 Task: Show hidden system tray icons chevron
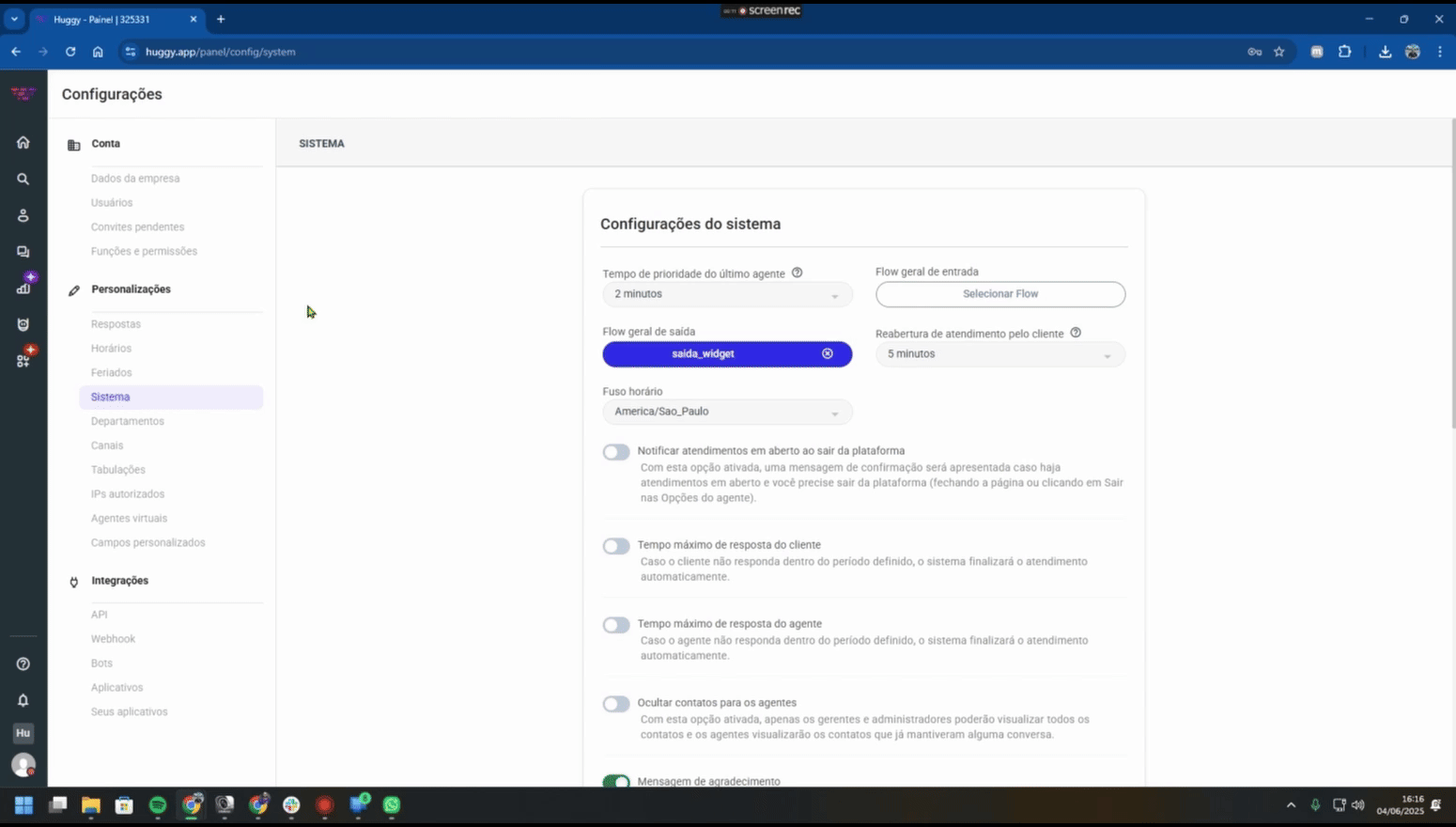[1291, 805]
